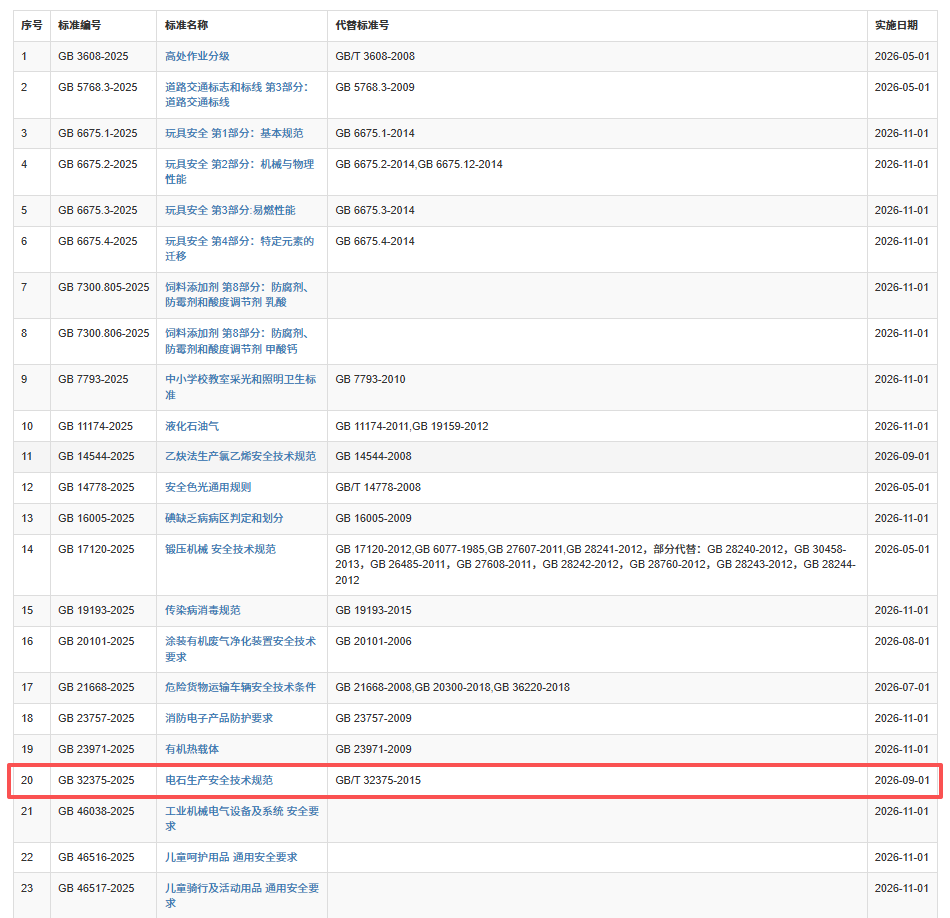Click 玩具安全 第1部分：基本规范 link
The height and width of the screenshot is (918, 950).
[x=233, y=133]
